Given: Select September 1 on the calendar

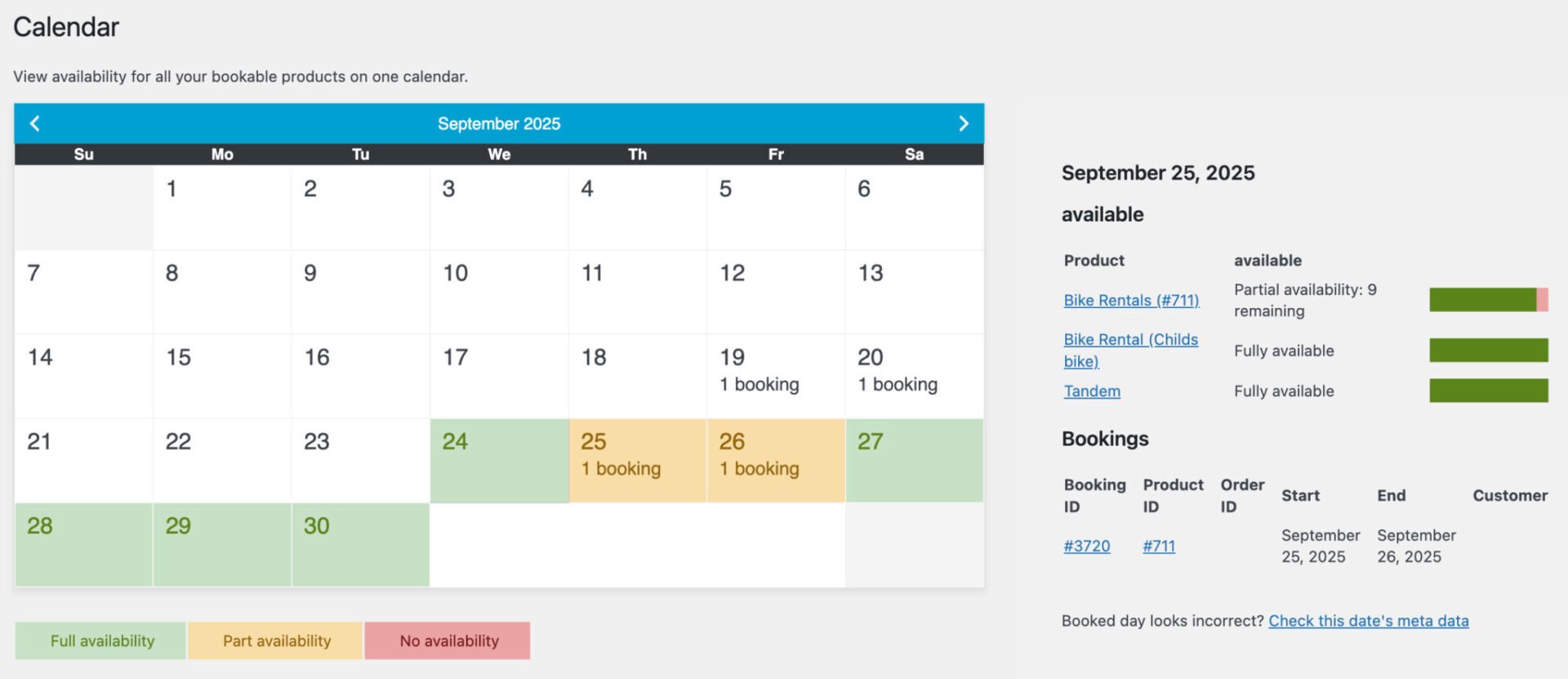Looking at the screenshot, I should 222,208.
